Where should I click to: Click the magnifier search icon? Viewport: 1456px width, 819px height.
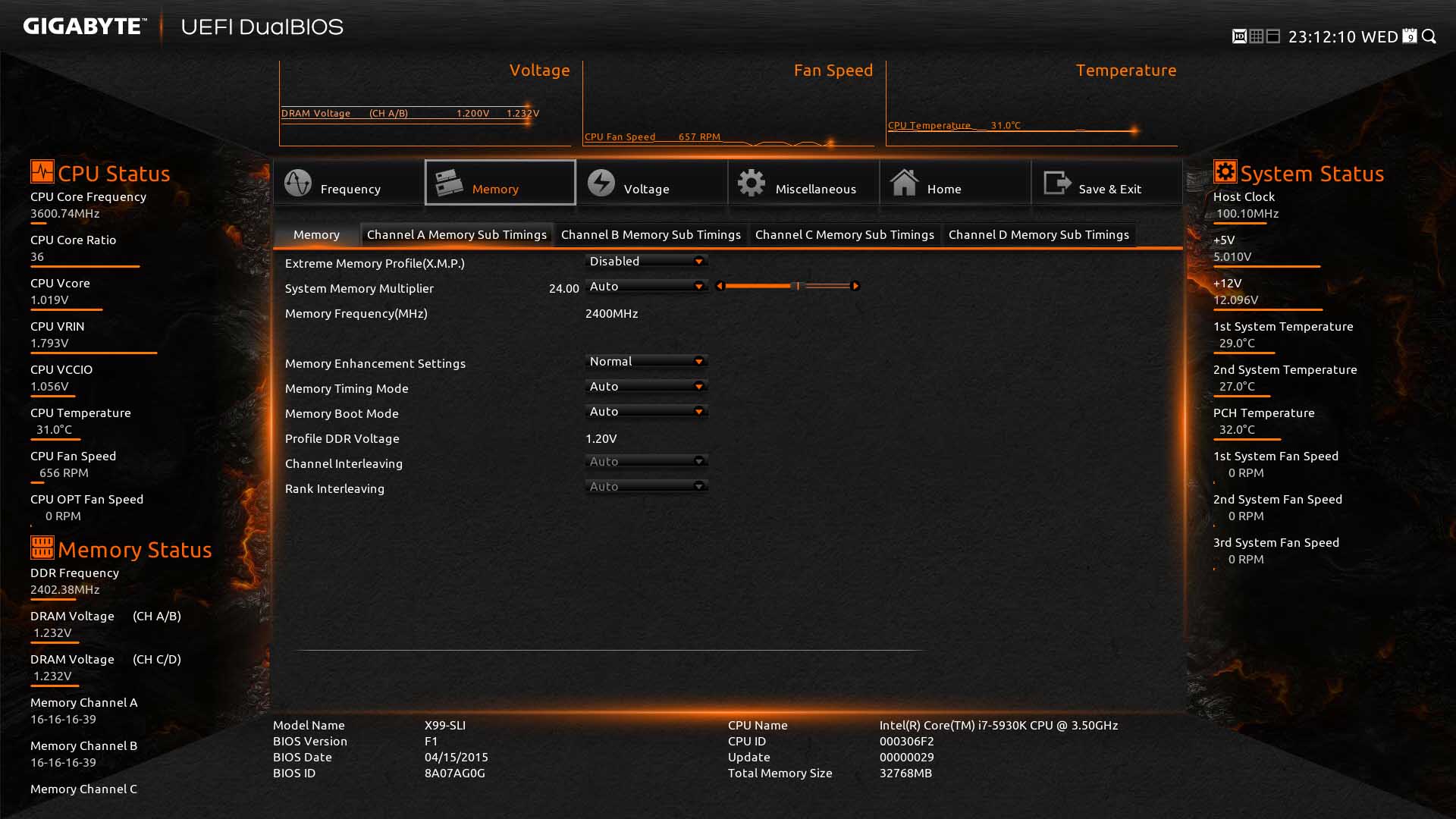point(1429,36)
